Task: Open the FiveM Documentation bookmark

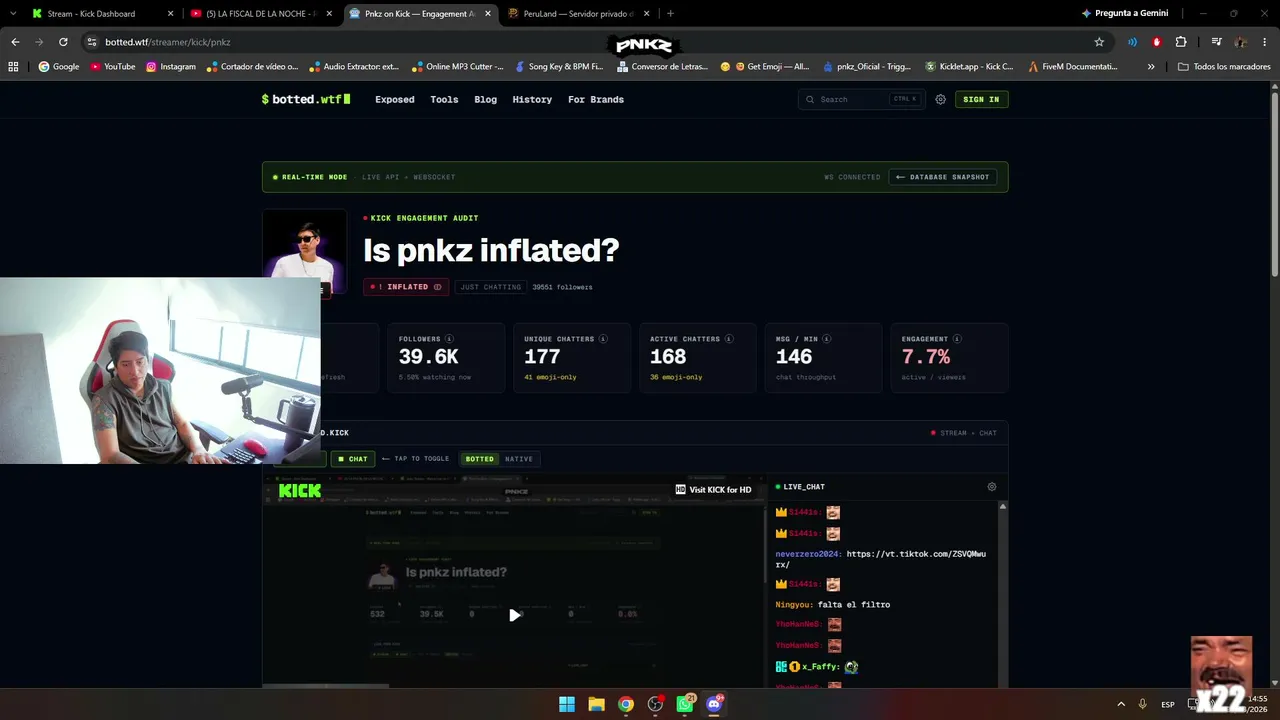Action: tap(1072, 67)
